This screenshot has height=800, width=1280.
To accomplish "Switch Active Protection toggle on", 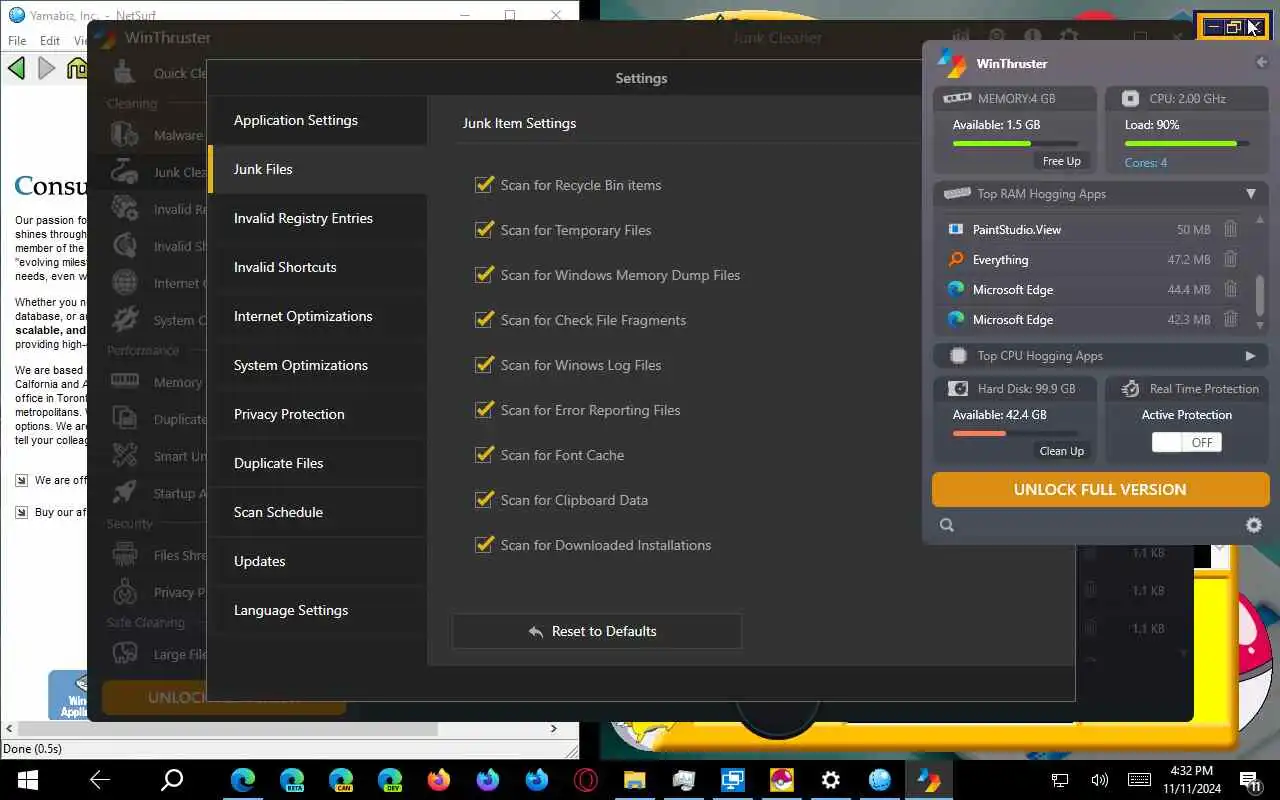I will [x=1187, y=442].
